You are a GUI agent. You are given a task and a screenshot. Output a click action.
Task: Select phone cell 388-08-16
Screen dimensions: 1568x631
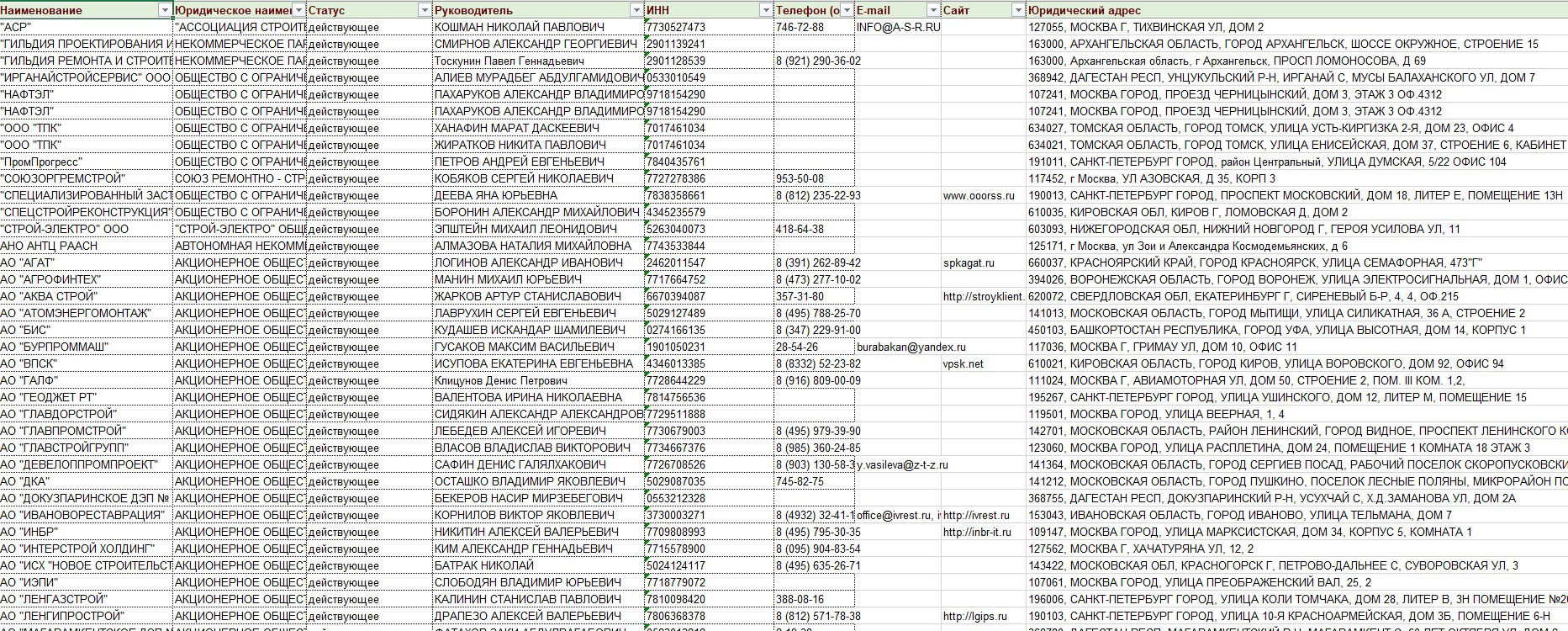(814, 599)
